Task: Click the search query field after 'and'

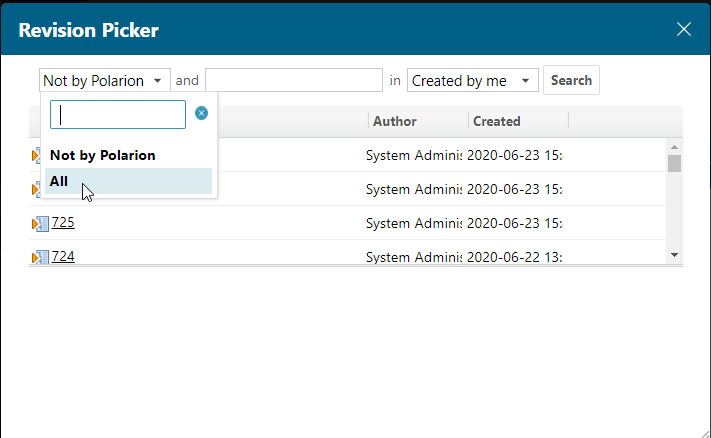Action: (294, 81)
